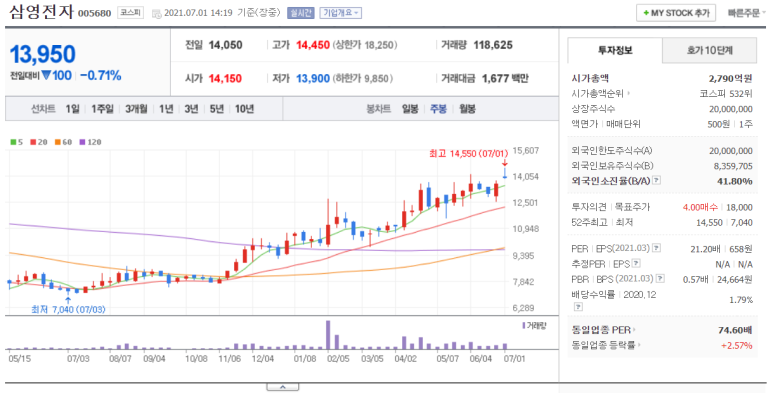Click the calendar icon beside the date
This screenshot has width=773, height=393.
pos(157,13)
